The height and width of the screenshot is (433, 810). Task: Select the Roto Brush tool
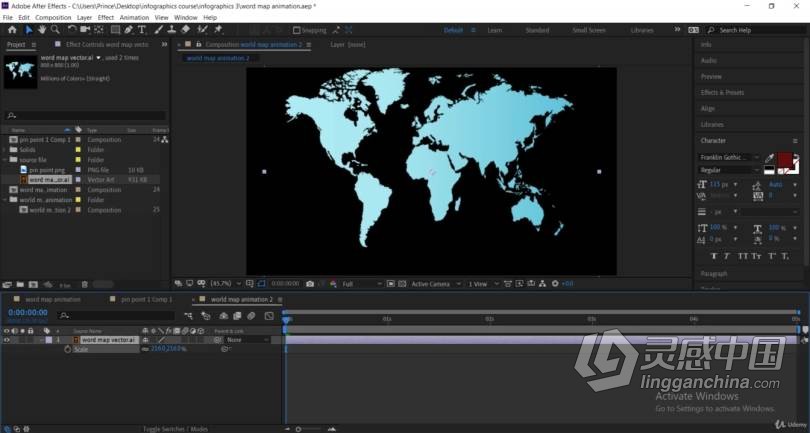pyautogui.click(x=202, y=30)
